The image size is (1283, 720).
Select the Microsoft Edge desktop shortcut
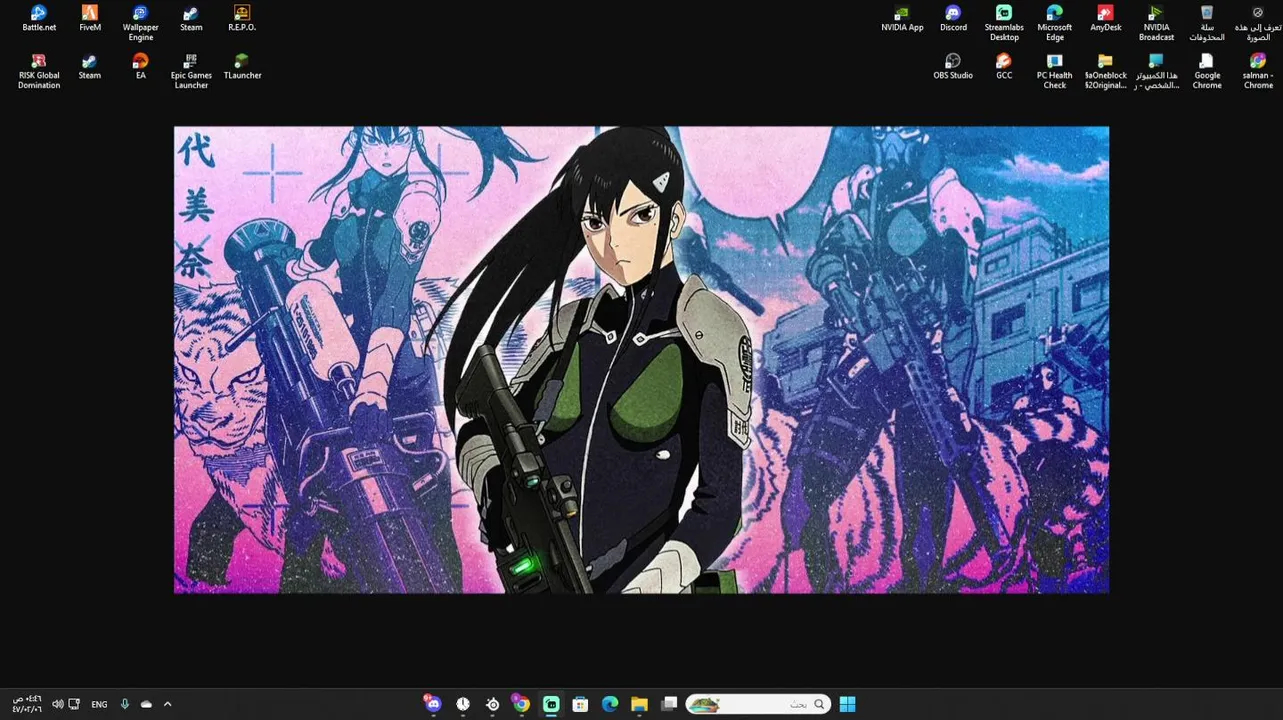[1055, 22]
